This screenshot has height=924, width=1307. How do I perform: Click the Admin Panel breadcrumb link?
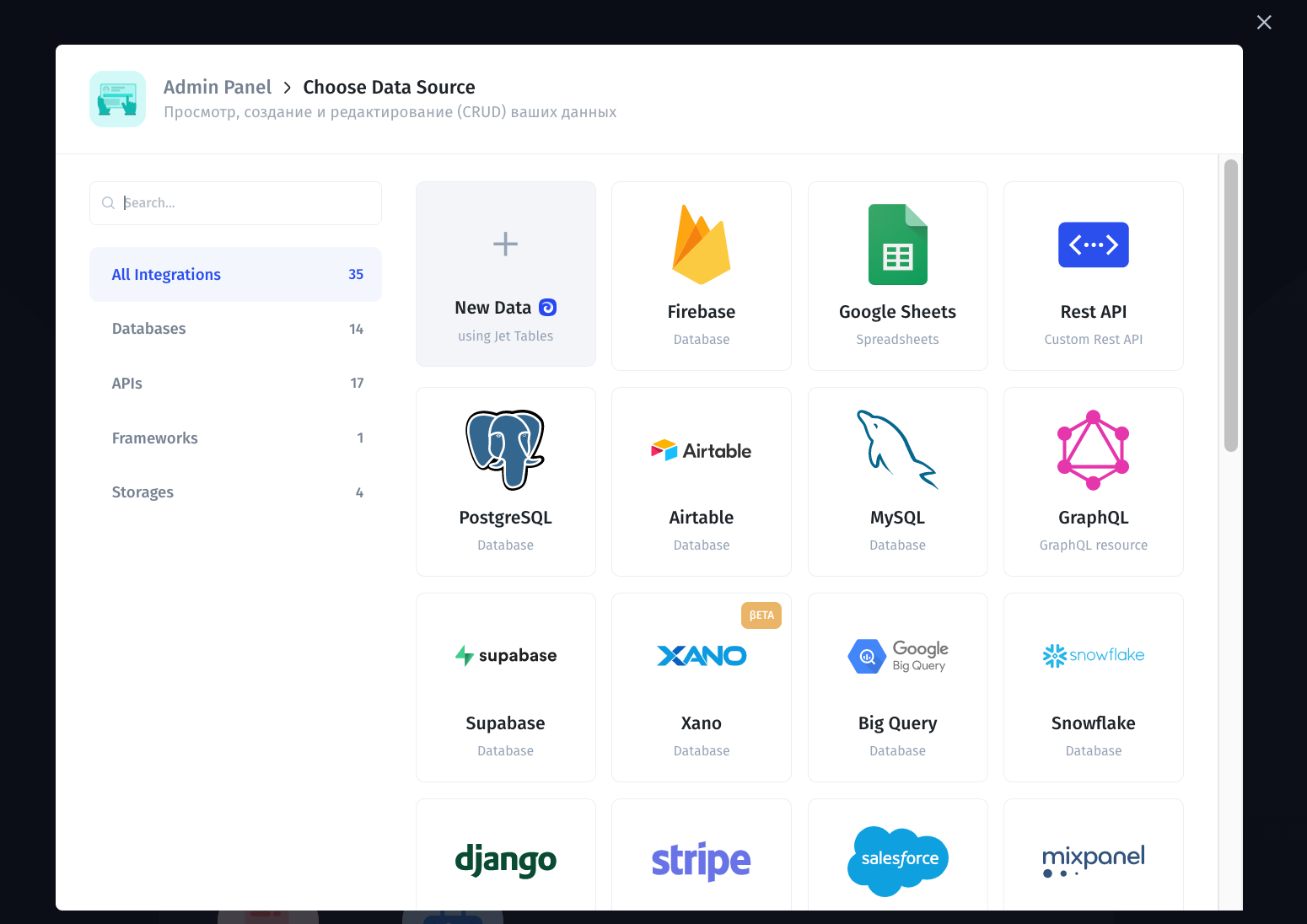tap(218, 87)
